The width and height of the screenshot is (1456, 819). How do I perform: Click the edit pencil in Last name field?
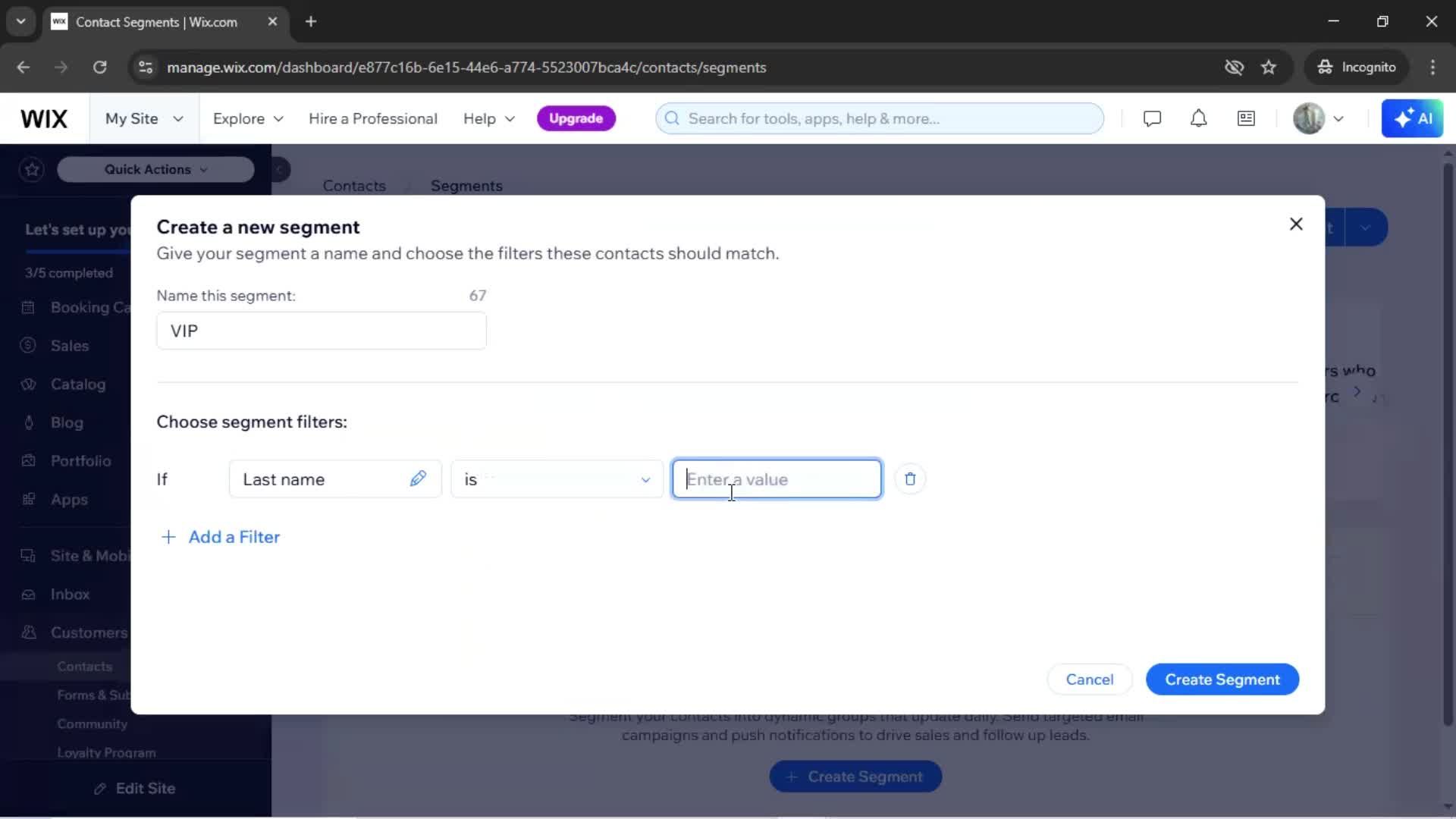pyautogui.click(x=418, y=479)
